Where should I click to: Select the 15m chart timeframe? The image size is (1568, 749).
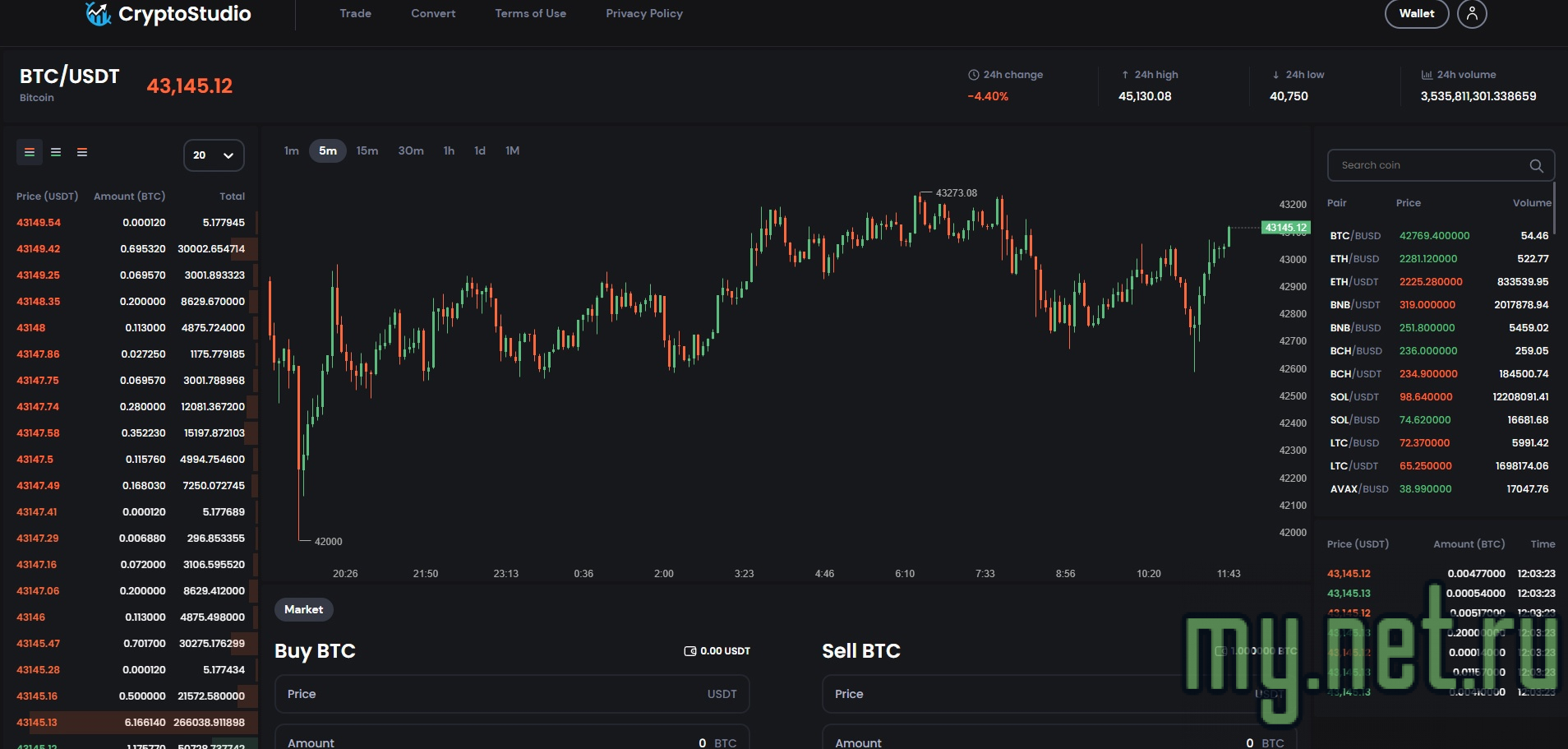tap(367, 151)
